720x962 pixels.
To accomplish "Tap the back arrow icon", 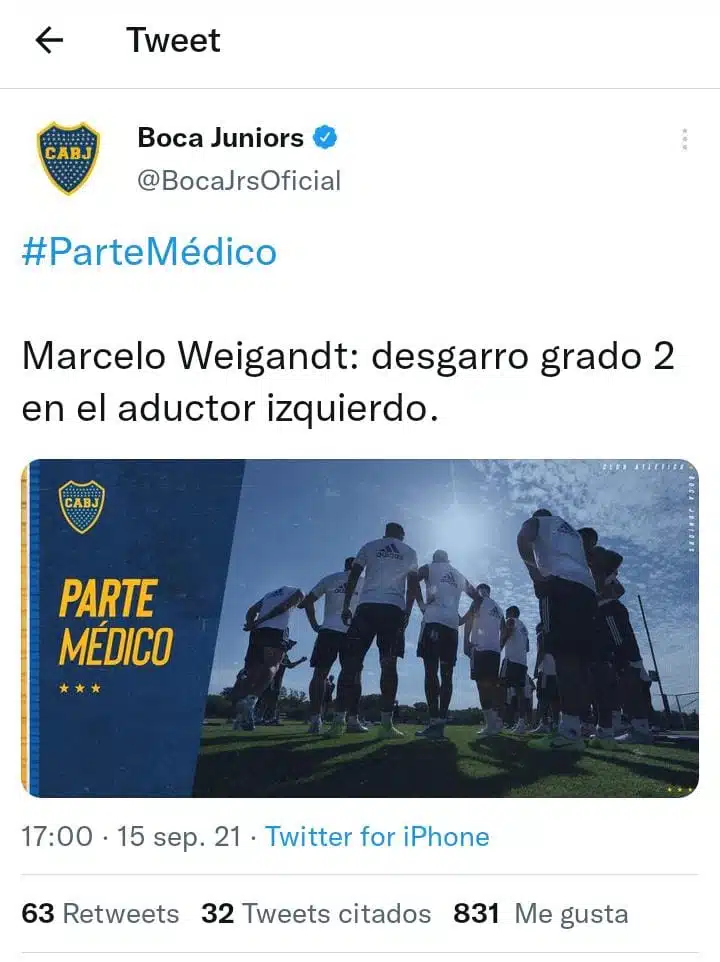I will (49, 40).
